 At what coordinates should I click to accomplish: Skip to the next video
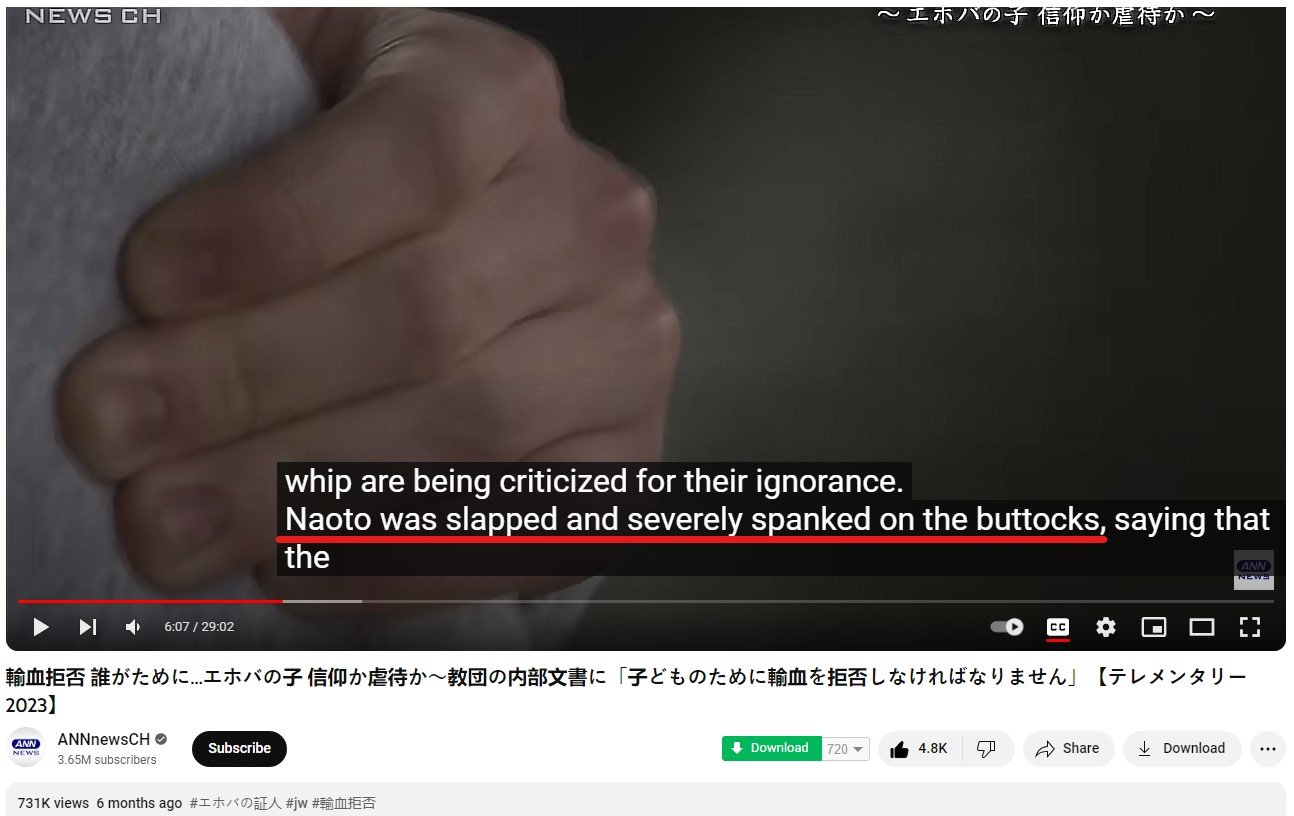[x=88, y=627]
